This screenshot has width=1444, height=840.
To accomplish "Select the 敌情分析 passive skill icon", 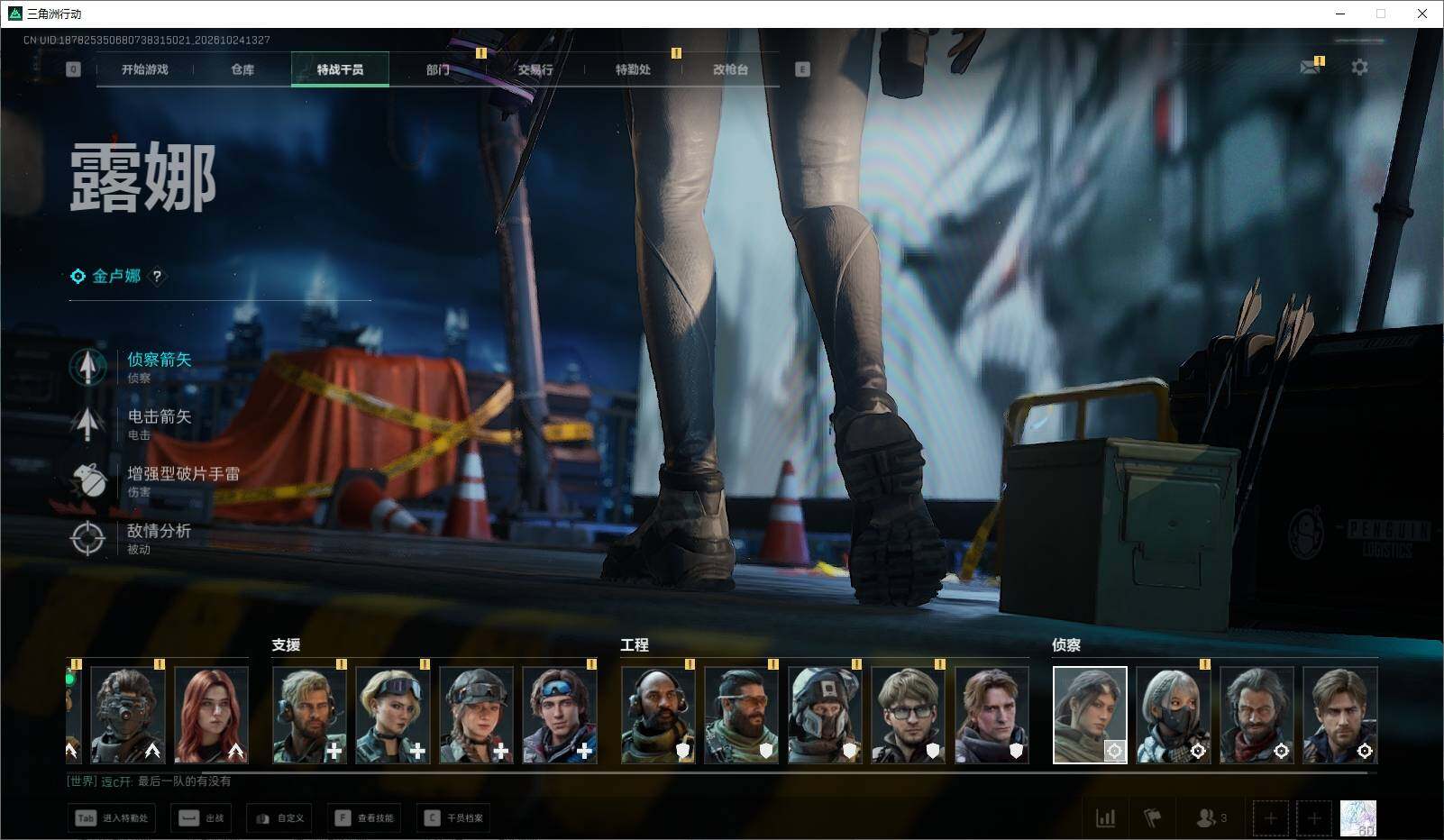I will coord(87,538).
